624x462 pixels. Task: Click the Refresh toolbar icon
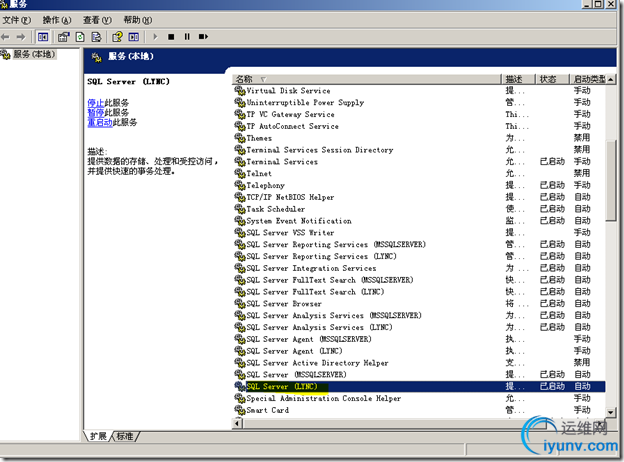click(80, 37)
